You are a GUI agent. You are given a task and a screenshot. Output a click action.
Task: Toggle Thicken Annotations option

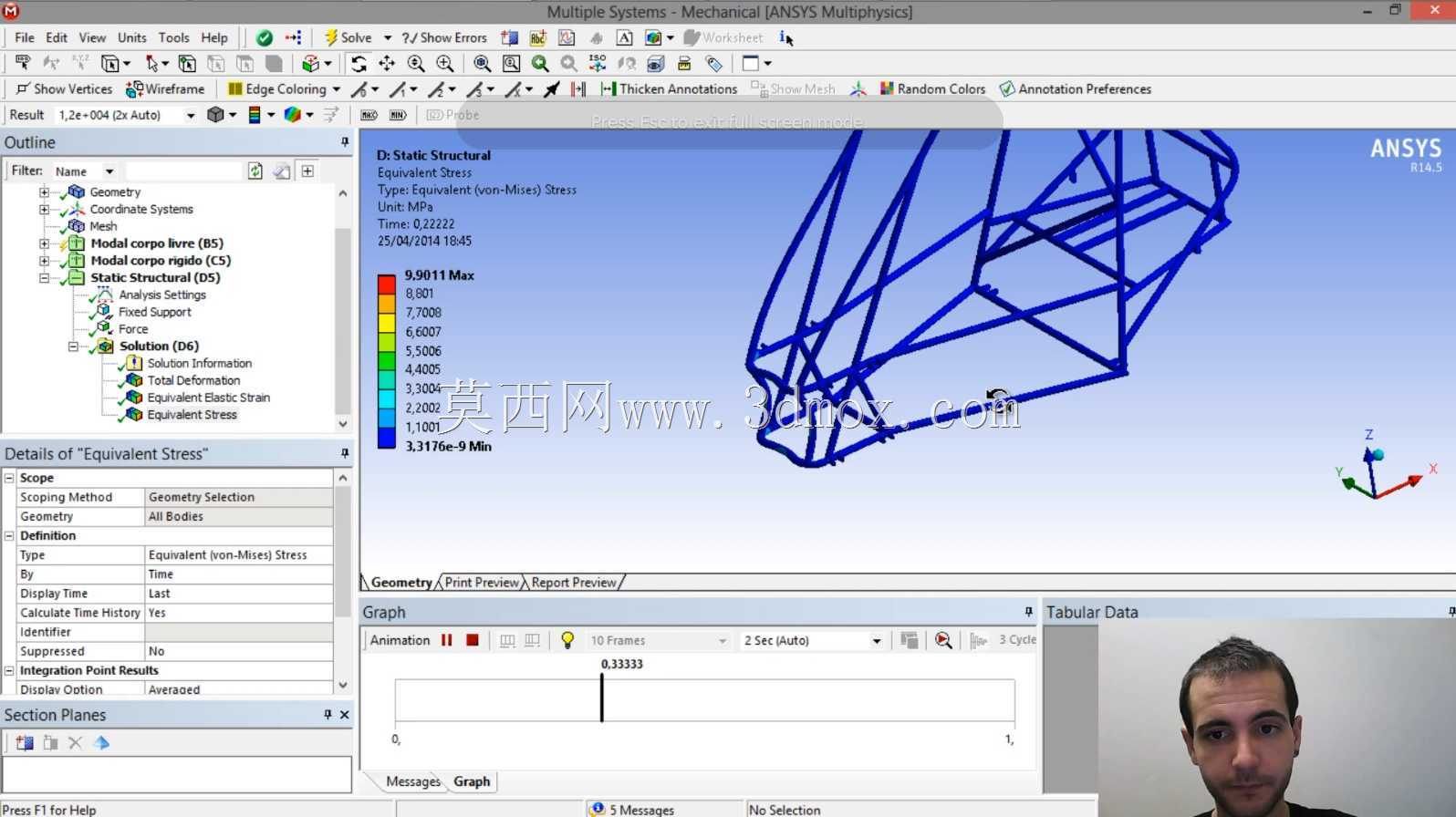point(669,88)
